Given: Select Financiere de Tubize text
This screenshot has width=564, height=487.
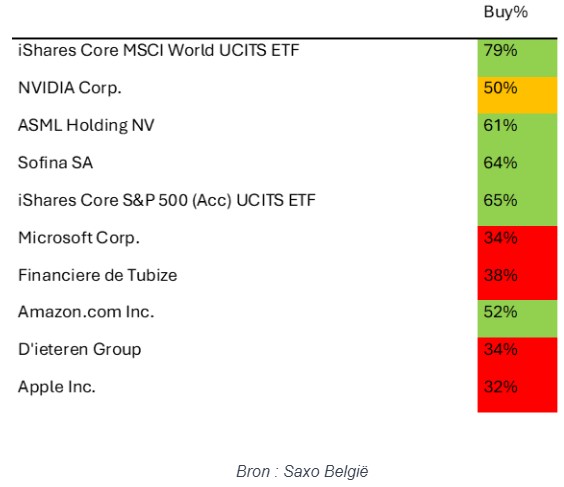Looking at the screenshot, I should [97, 275].
